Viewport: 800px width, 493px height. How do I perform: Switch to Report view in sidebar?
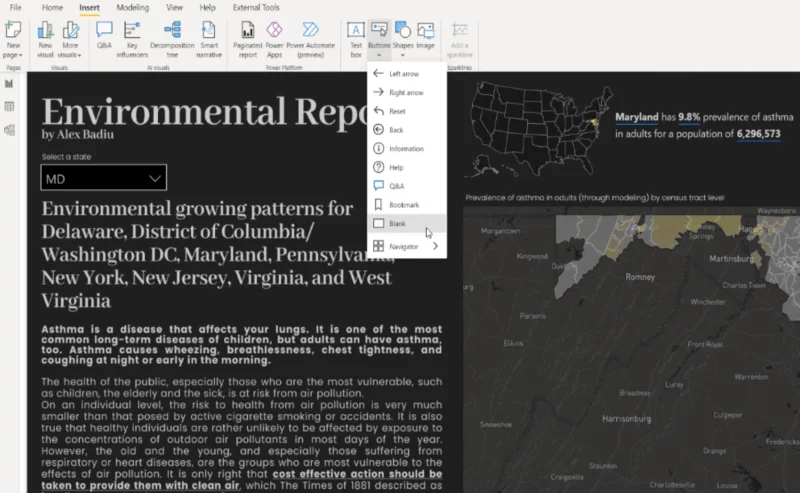(9, 83)
